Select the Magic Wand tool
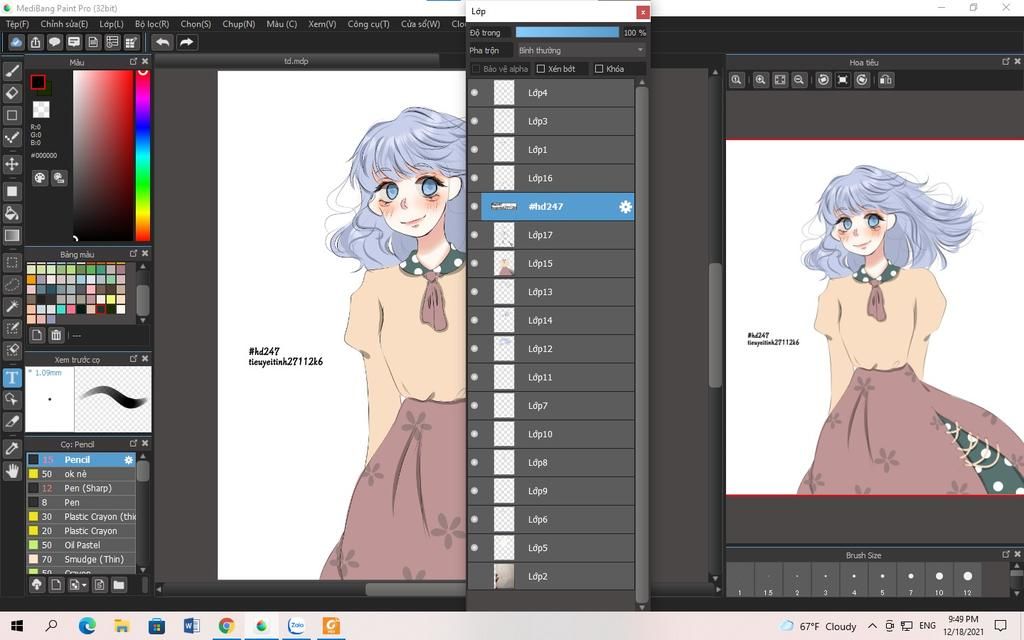 [x=12, y=306]
